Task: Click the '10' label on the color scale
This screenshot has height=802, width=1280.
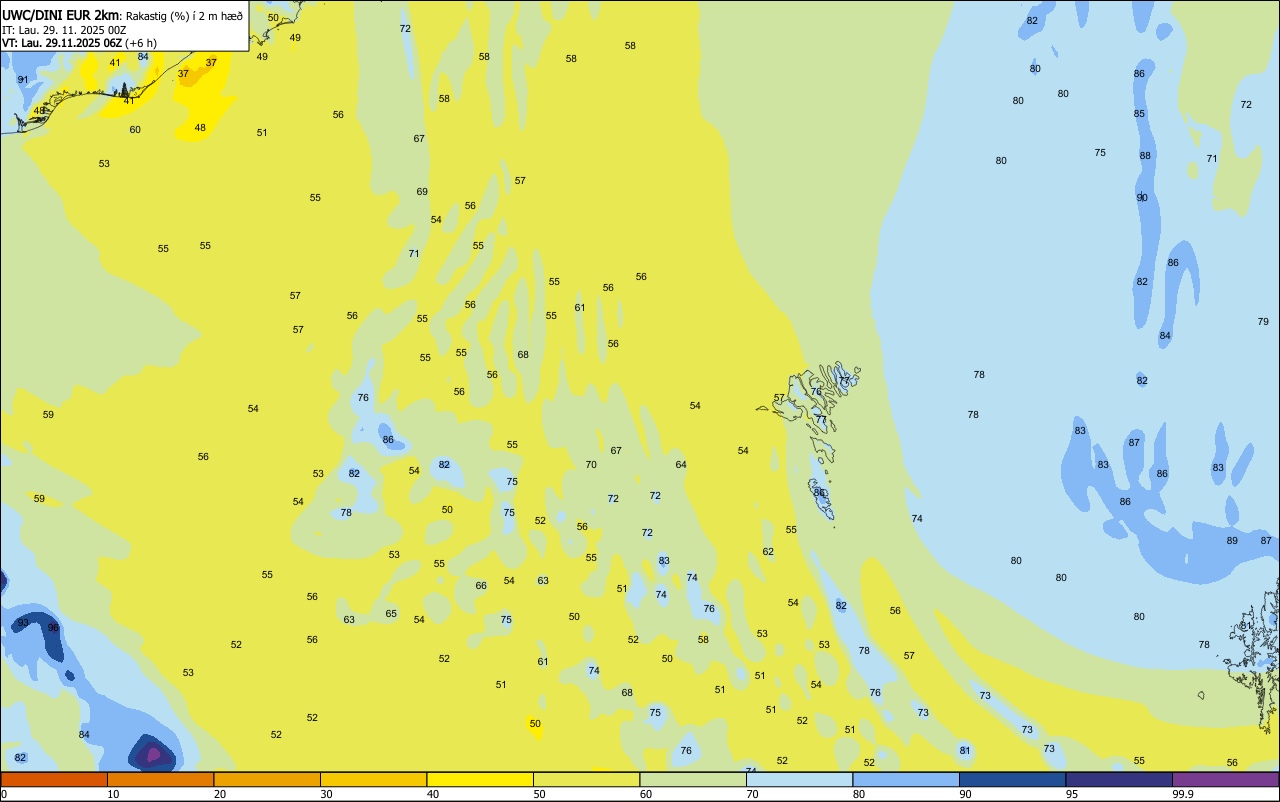Action: pos(113,794)
